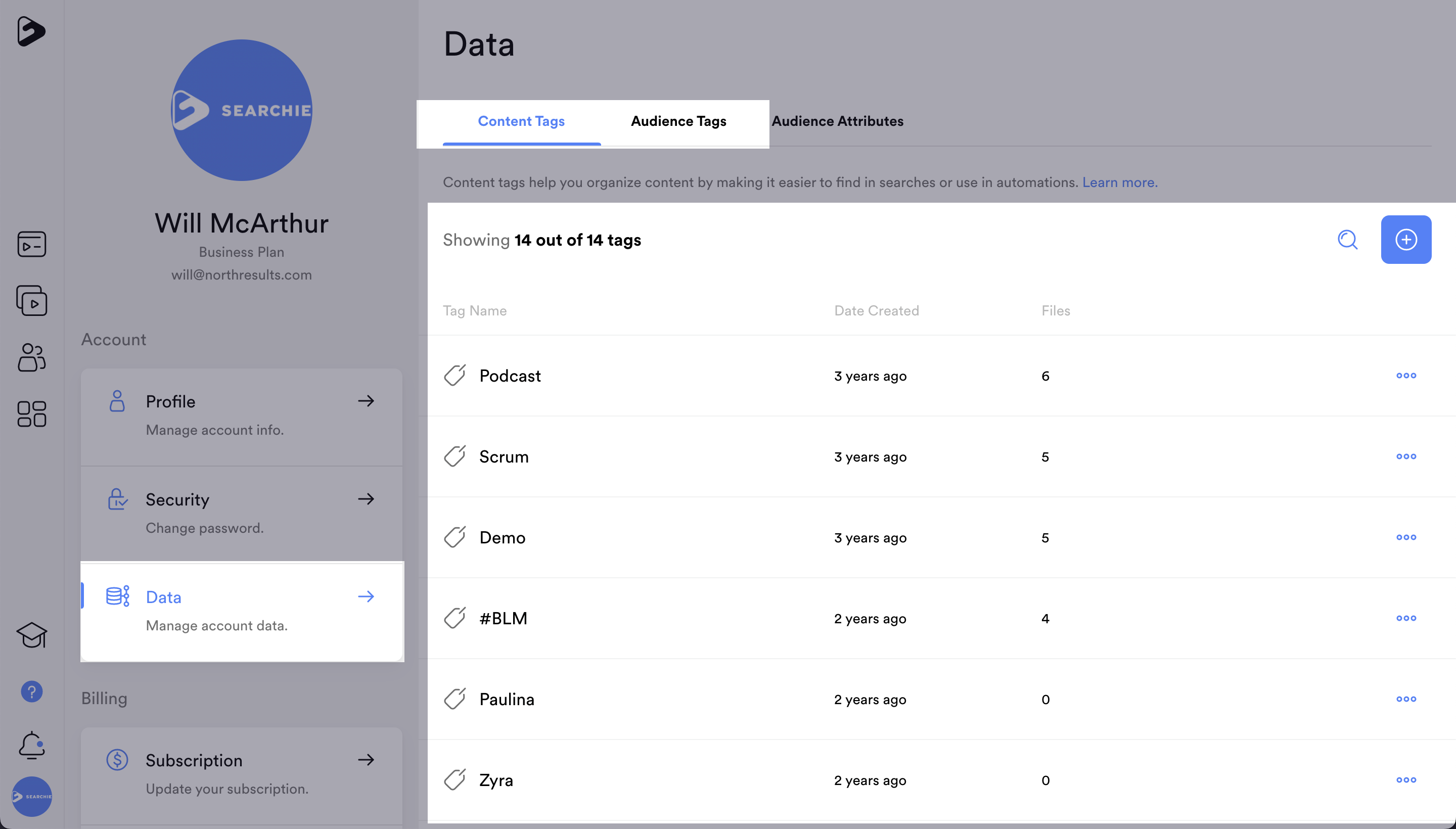This screenshot has height=829, width=1456.
Task: Open the blue help question mark icon
Action: pyautogui.click(x=31, y=692)
